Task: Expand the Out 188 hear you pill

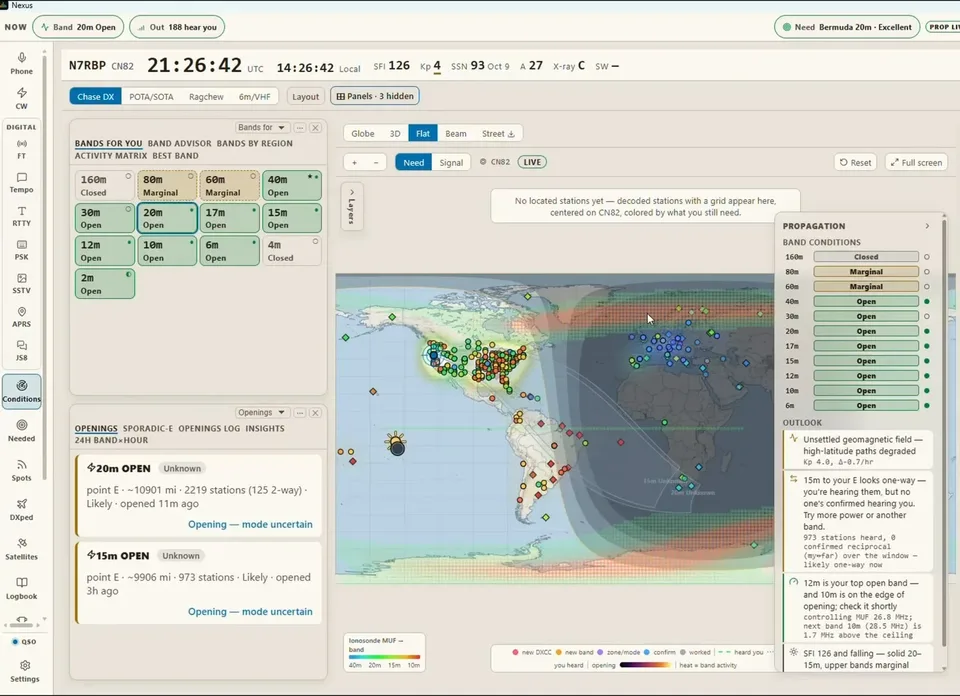Action: coord(177,27)
